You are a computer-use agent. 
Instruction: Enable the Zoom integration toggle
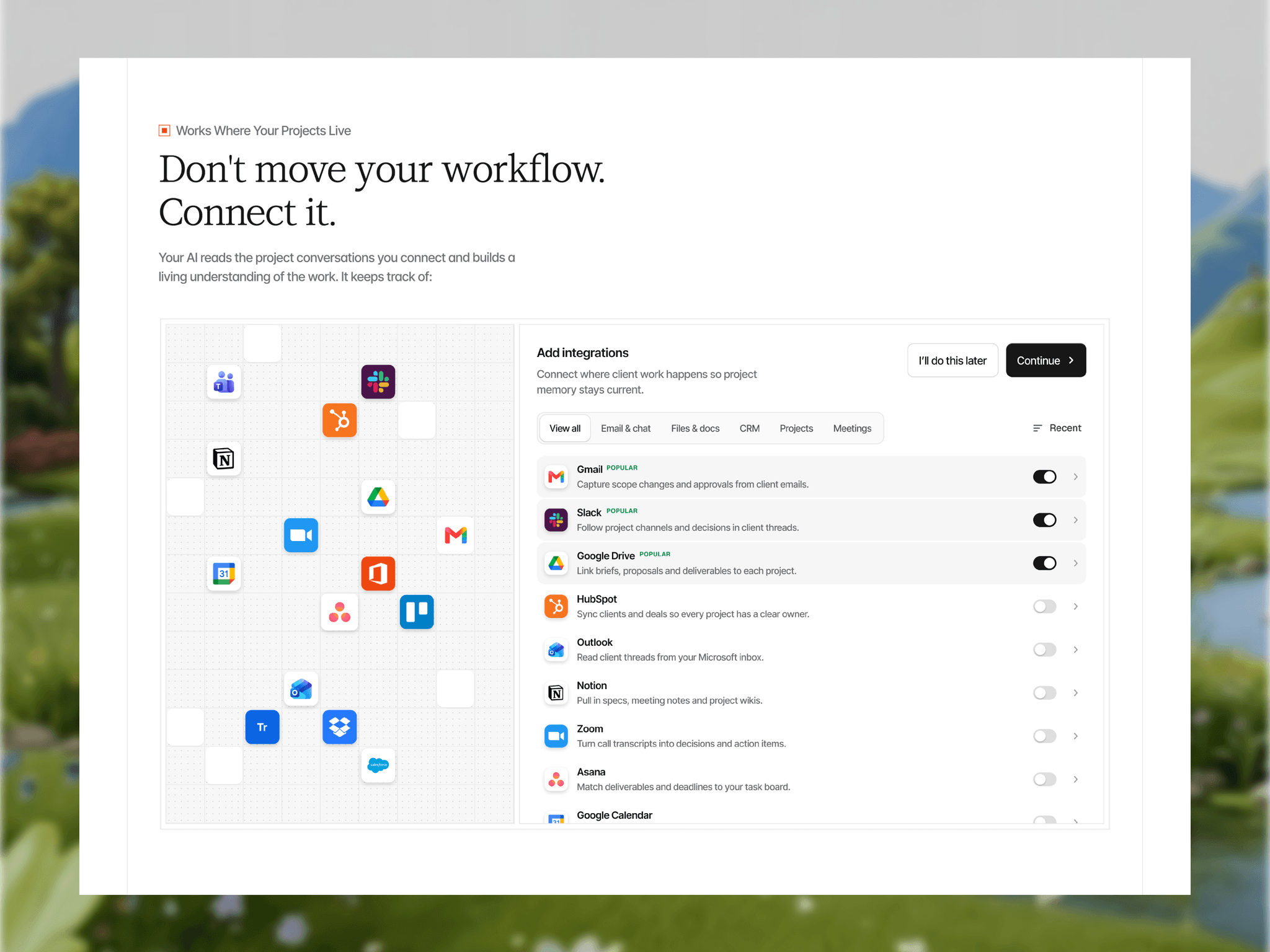point(1045,736)
